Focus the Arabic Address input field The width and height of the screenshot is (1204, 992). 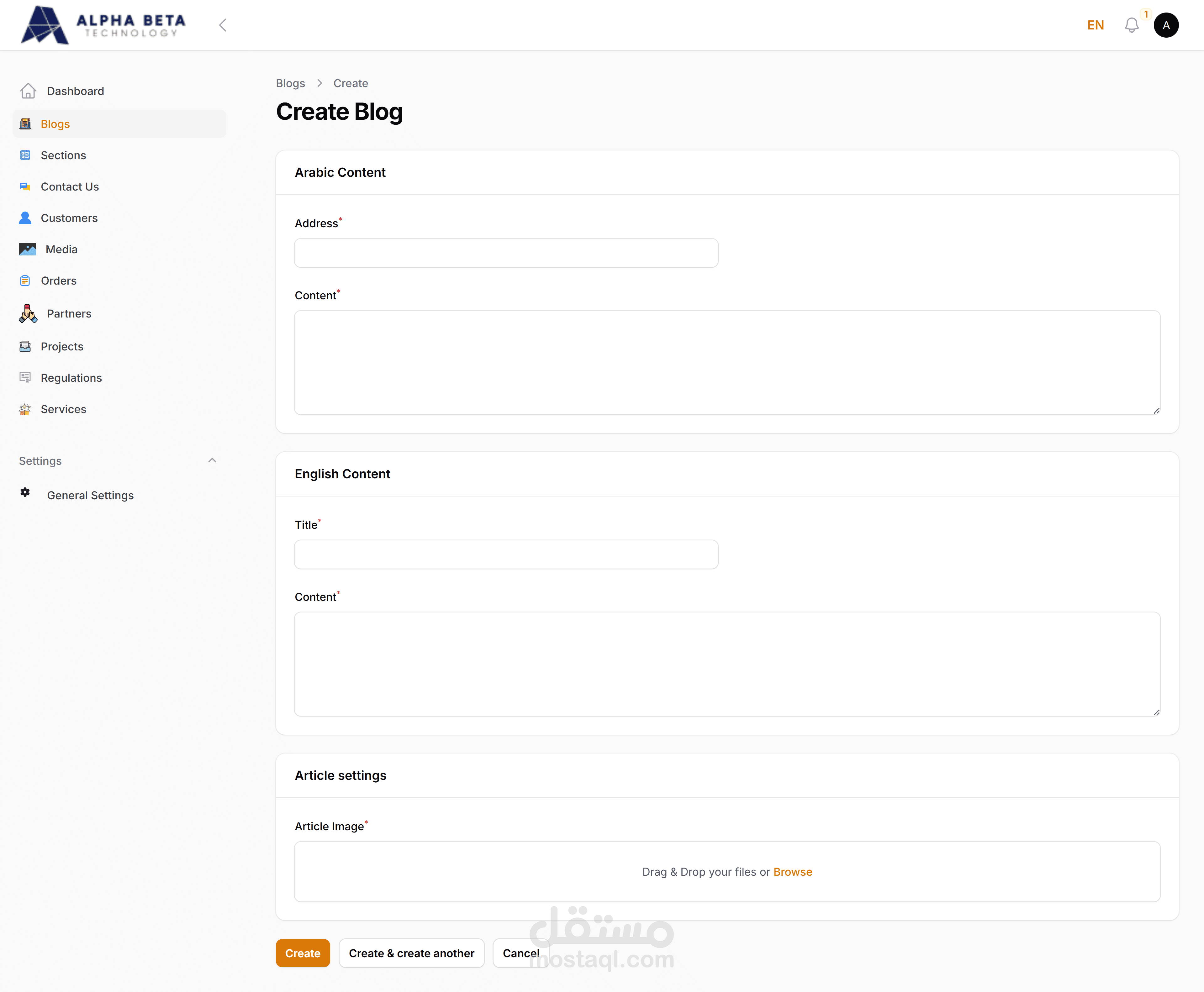(506, 253)
